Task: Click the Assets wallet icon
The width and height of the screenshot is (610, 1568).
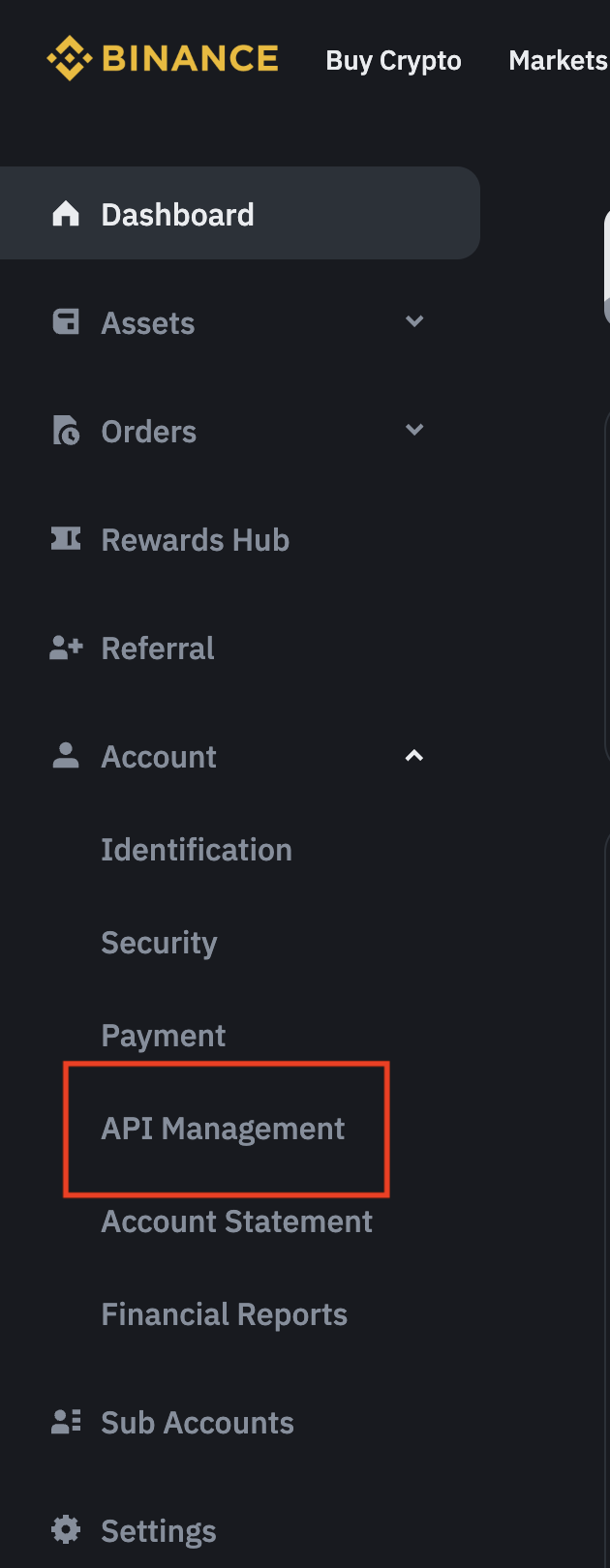Action: [66, 322]
